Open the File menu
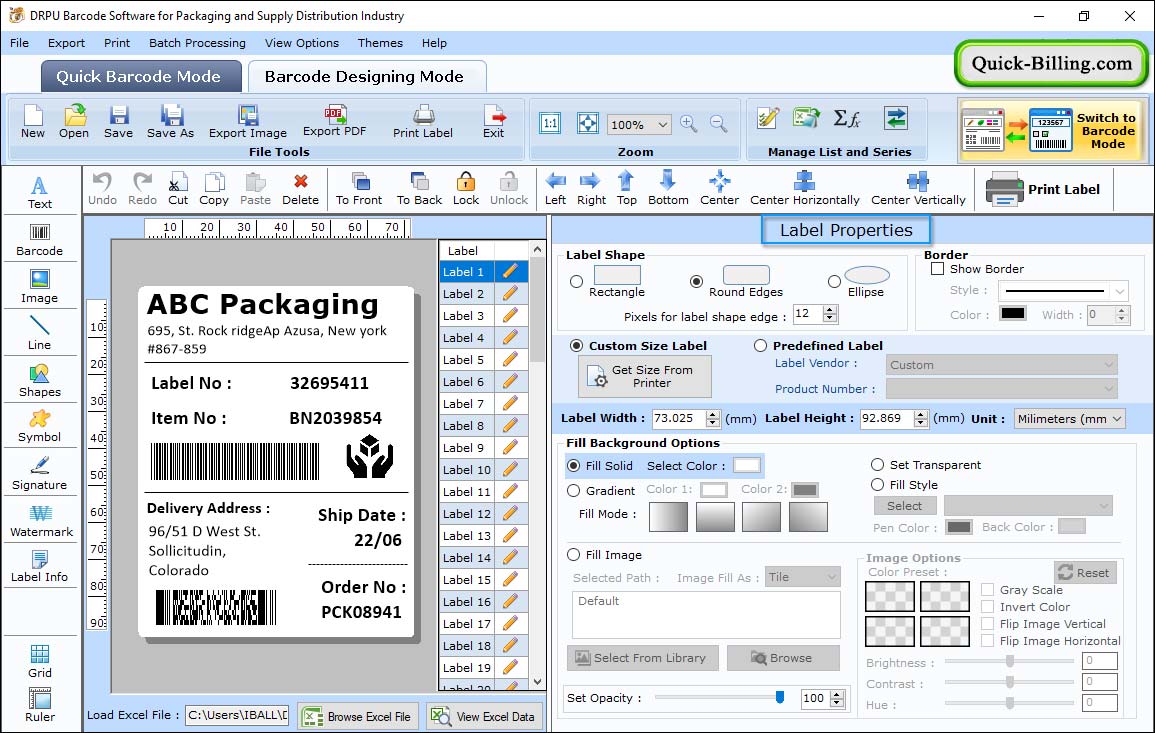The height and width of the screenshot is (733, 1155). [19, 43]
